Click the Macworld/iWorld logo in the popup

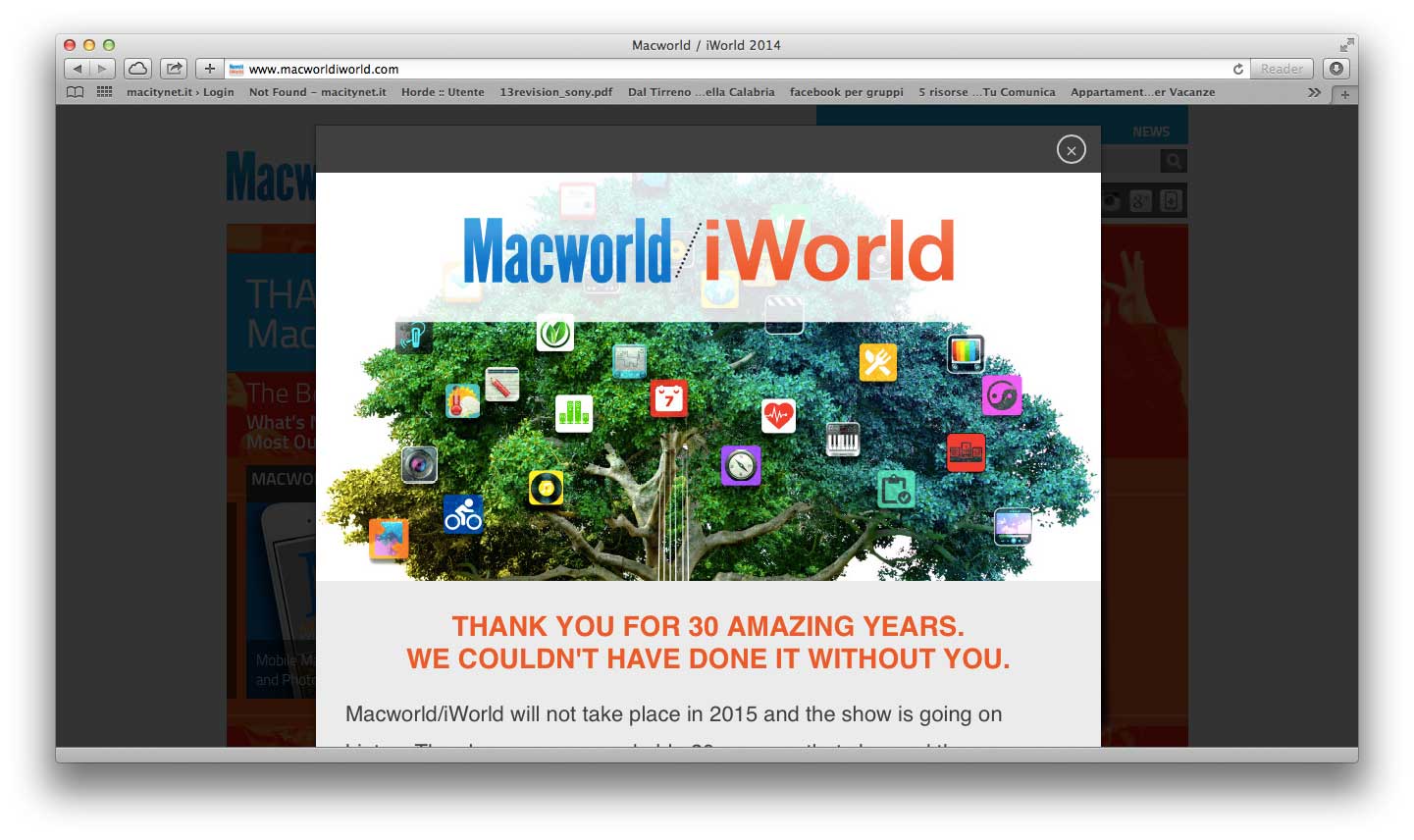tap(708, 250)
